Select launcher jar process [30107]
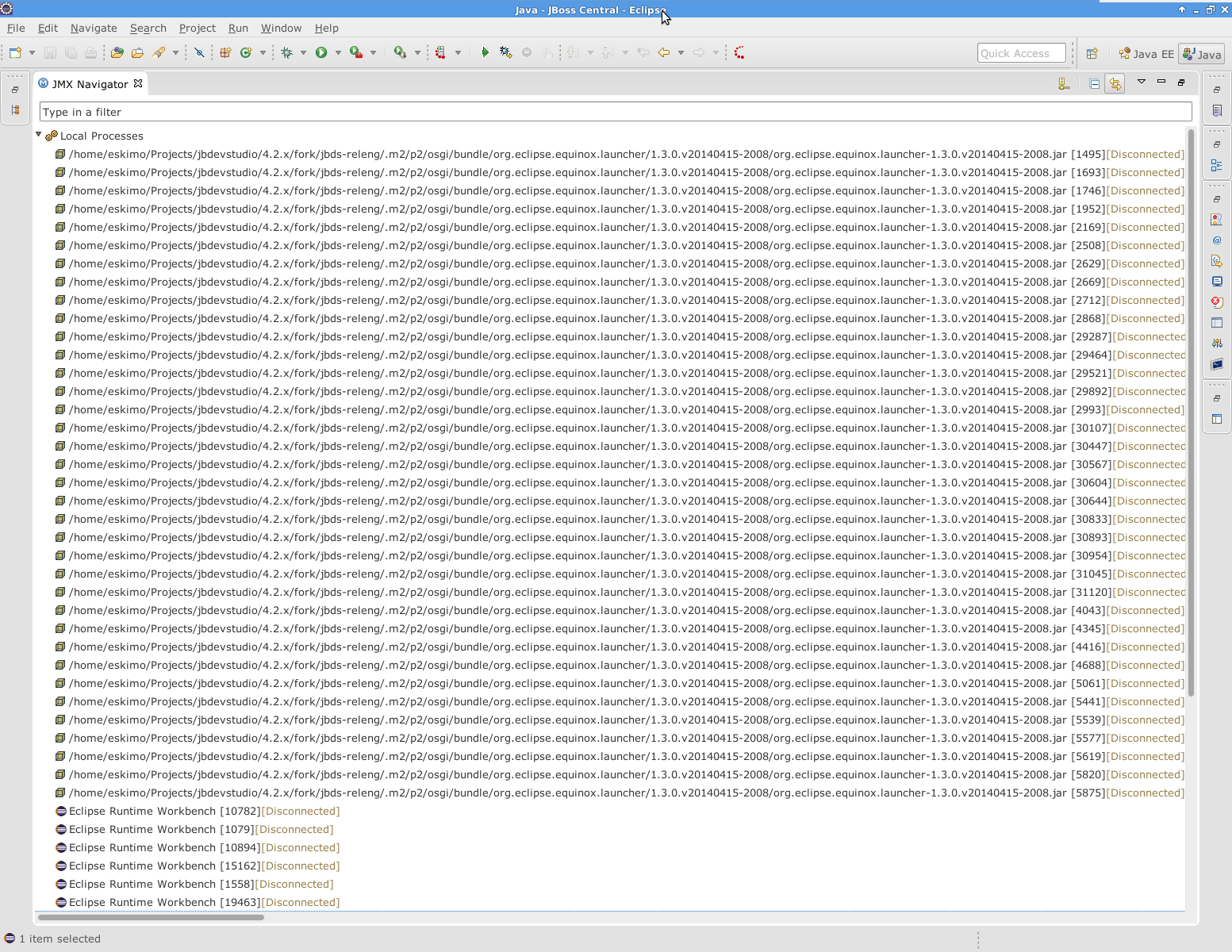 pos(620,428)
